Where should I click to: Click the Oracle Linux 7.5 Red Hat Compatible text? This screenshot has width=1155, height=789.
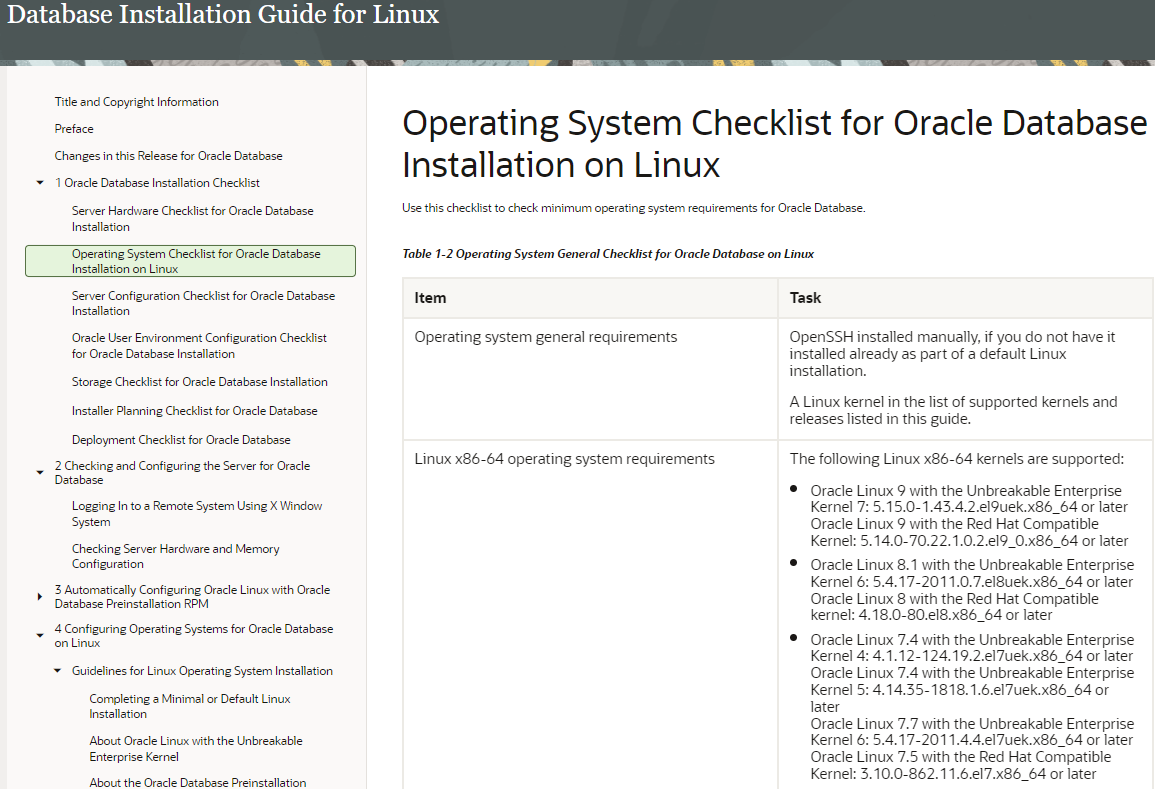coord(961,765)
